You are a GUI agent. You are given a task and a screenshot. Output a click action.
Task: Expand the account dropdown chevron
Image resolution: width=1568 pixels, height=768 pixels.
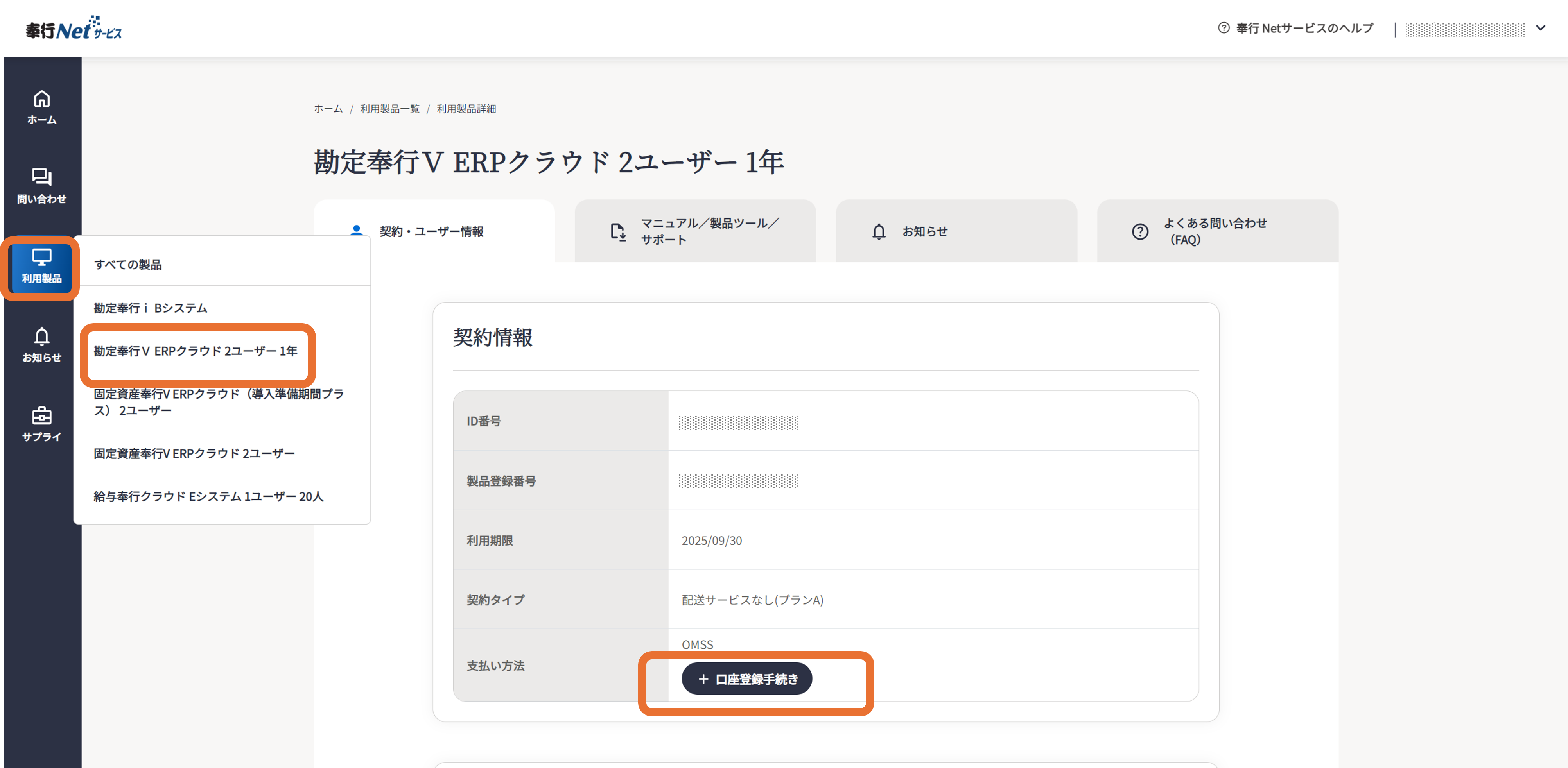(1541, 28)
